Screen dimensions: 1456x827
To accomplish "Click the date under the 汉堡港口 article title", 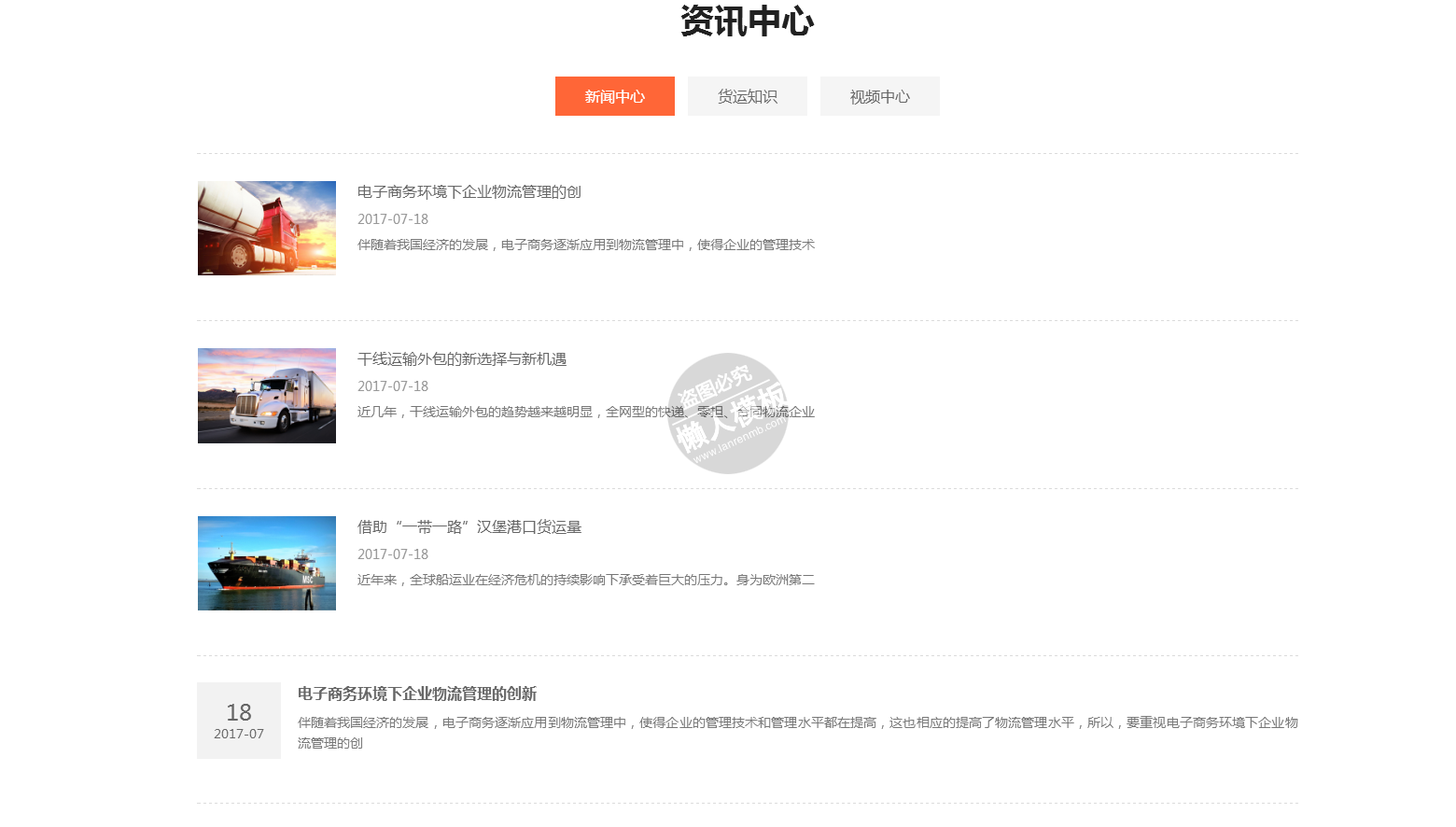I will pyautogui.click(x=393, y=554).
